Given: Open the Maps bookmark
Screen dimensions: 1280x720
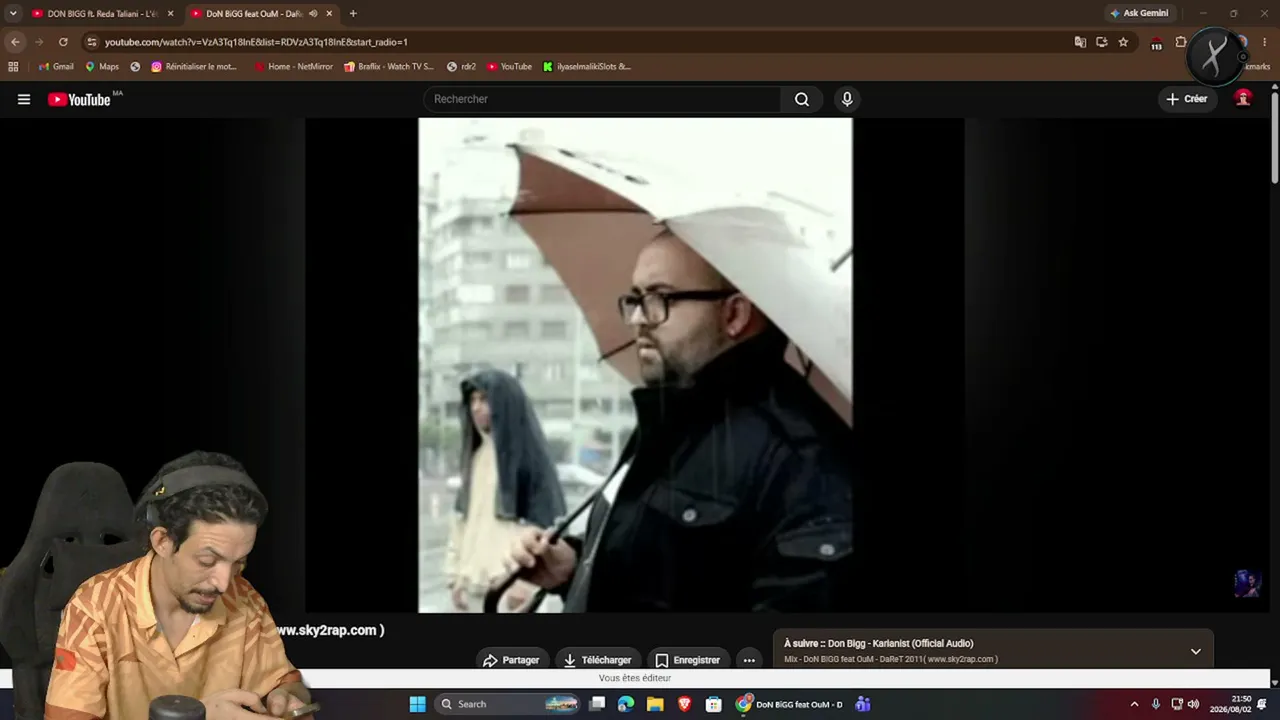Looking at the screenshot, I should point(102,67).
